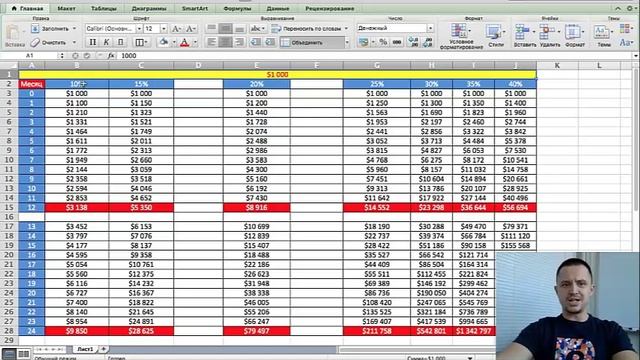
Task: Open the Таблицы (Tables) tab
Action: tap(104, 9)
